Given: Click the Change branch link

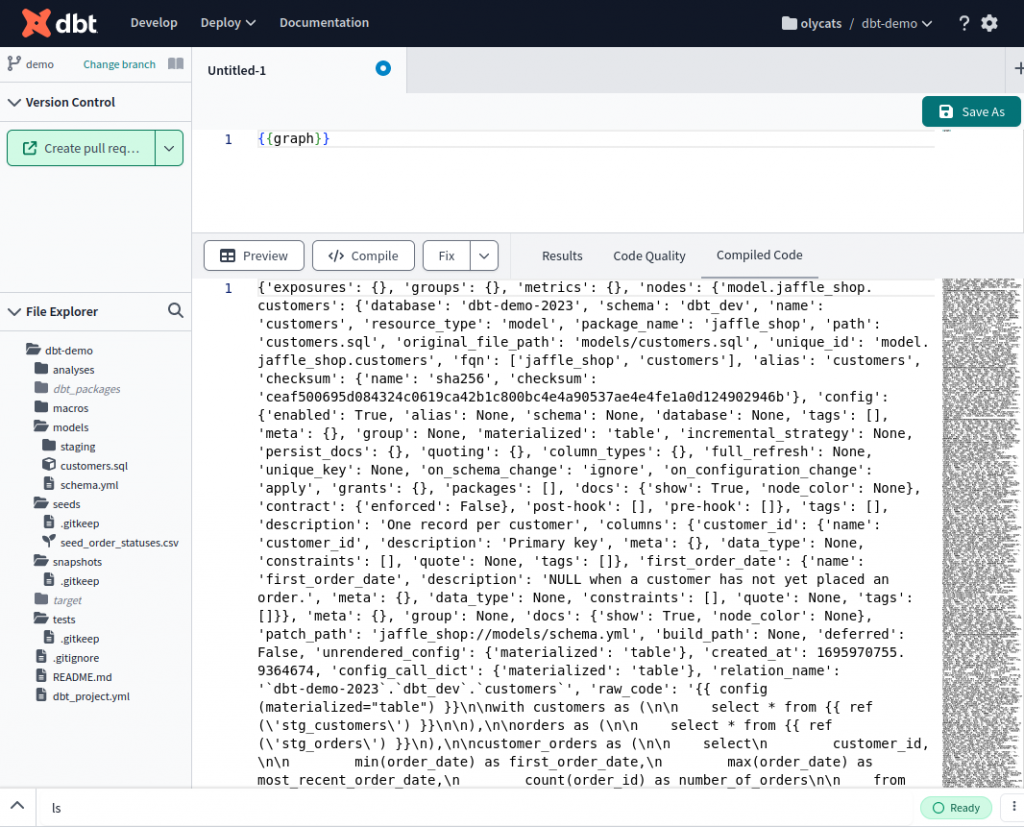Looking at the screenshot, I should pos(120,64).
